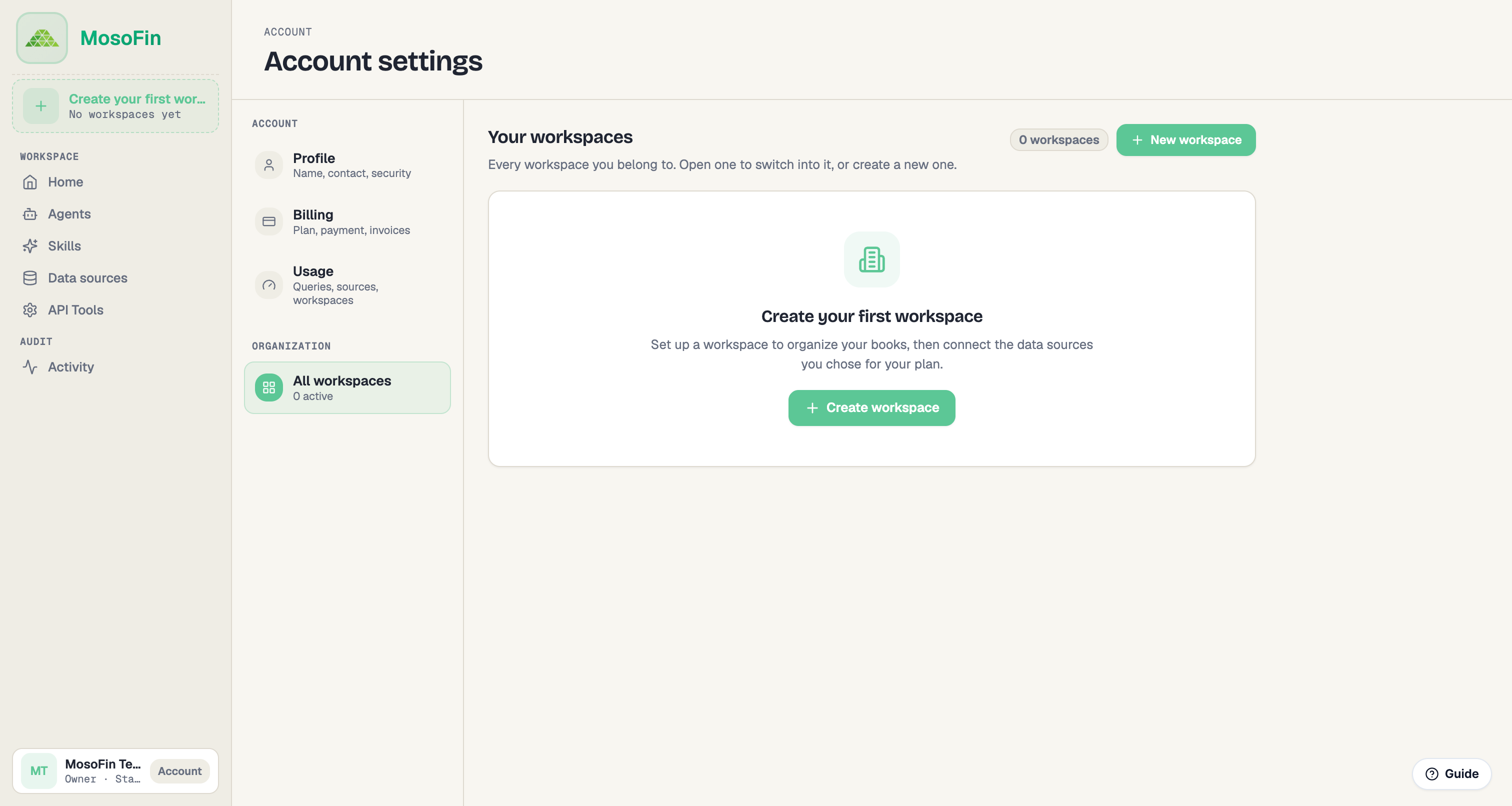Click the Profile person icon
The image size is (1512, 806).
click(269, 165)
